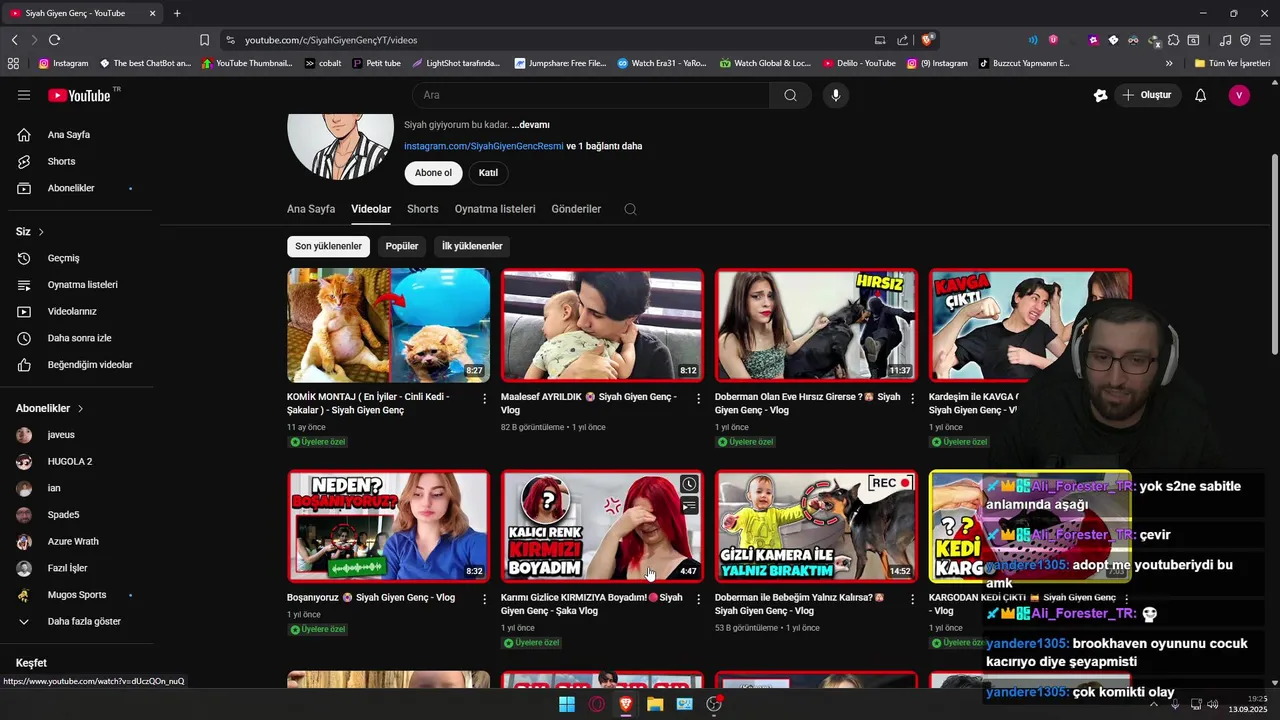Select Popüler filter chip
The width and height of the screenshot is (1280, 720).
[402, 246]
